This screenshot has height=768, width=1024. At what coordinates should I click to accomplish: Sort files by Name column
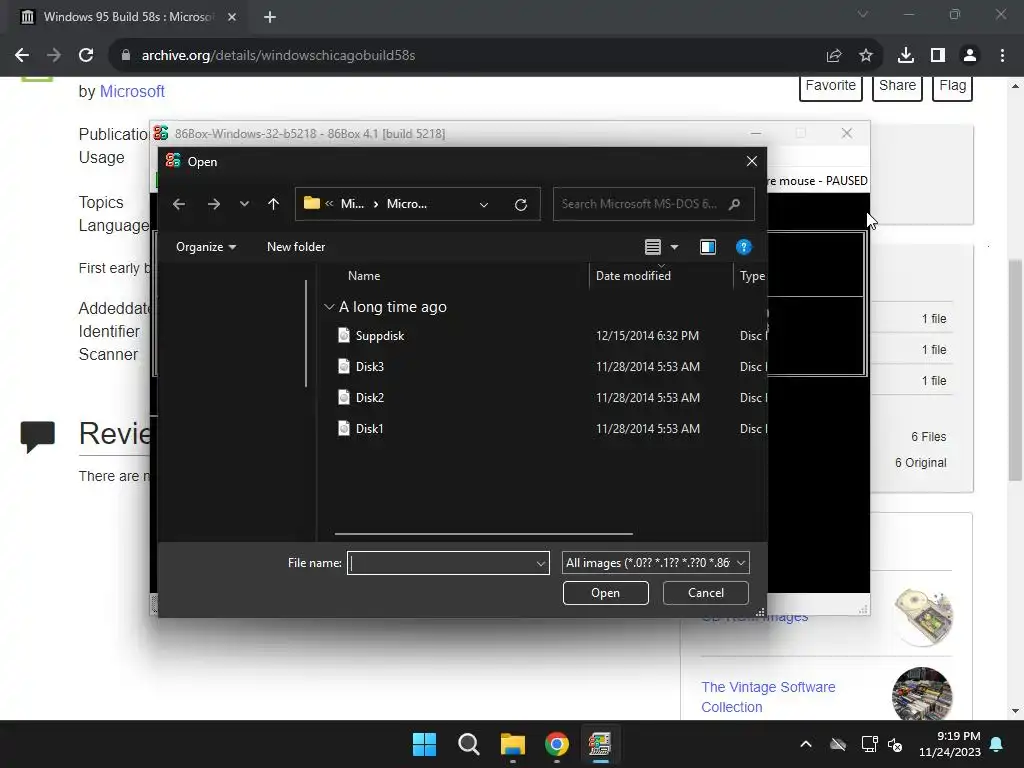(364, 276)
